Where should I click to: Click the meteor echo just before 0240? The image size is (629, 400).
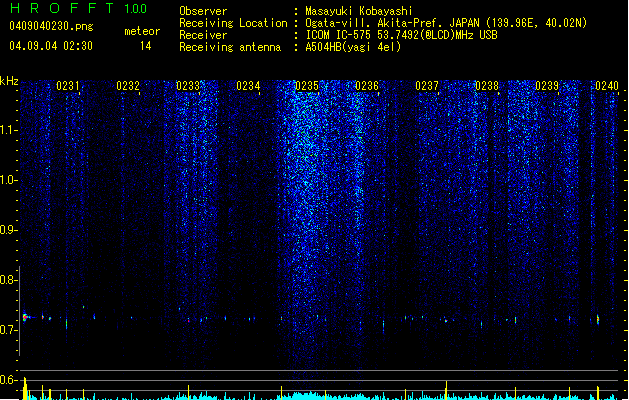coord(598,319)
